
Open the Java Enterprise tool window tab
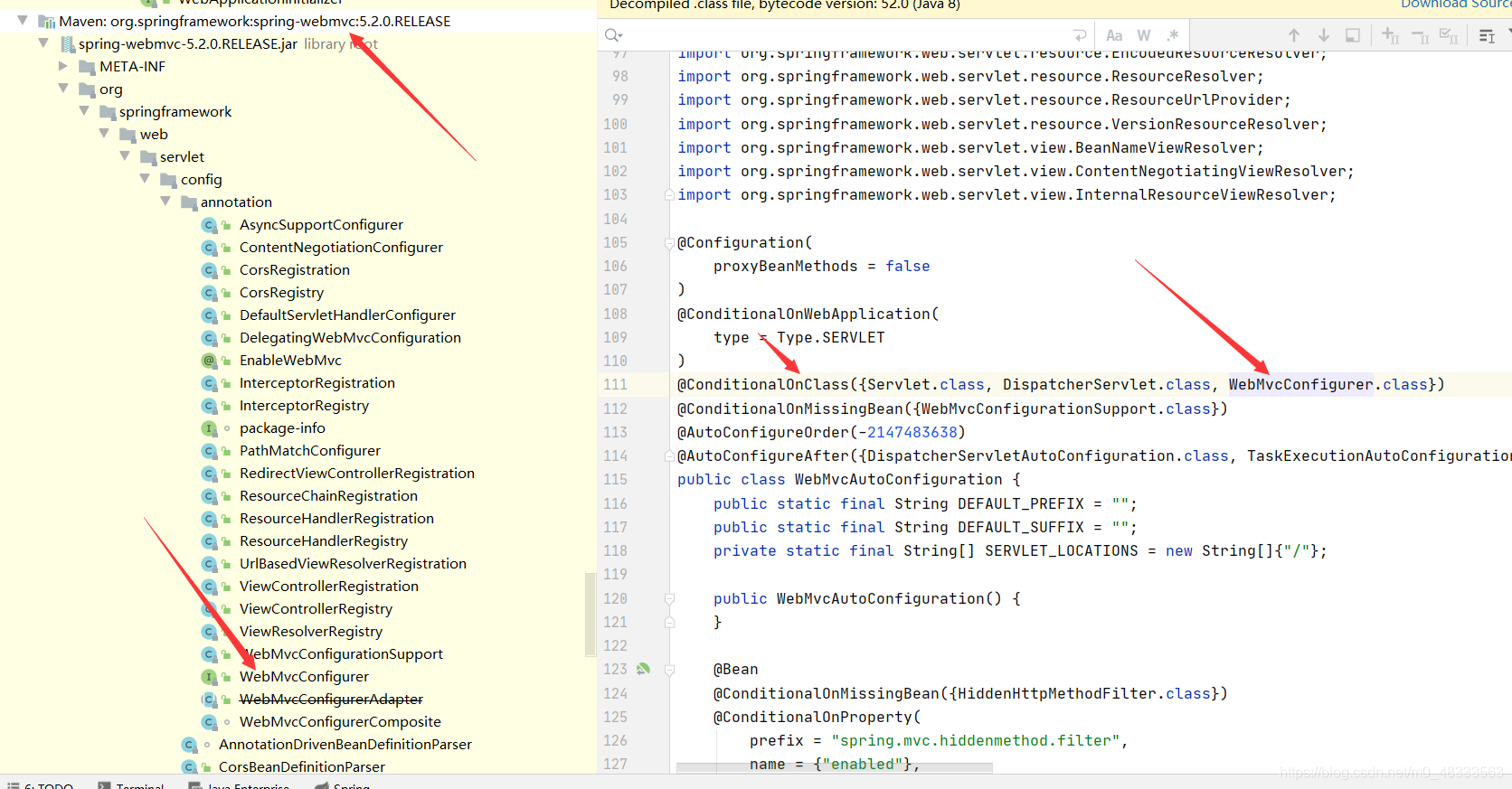pyautogui.click(x=239, y=784)
